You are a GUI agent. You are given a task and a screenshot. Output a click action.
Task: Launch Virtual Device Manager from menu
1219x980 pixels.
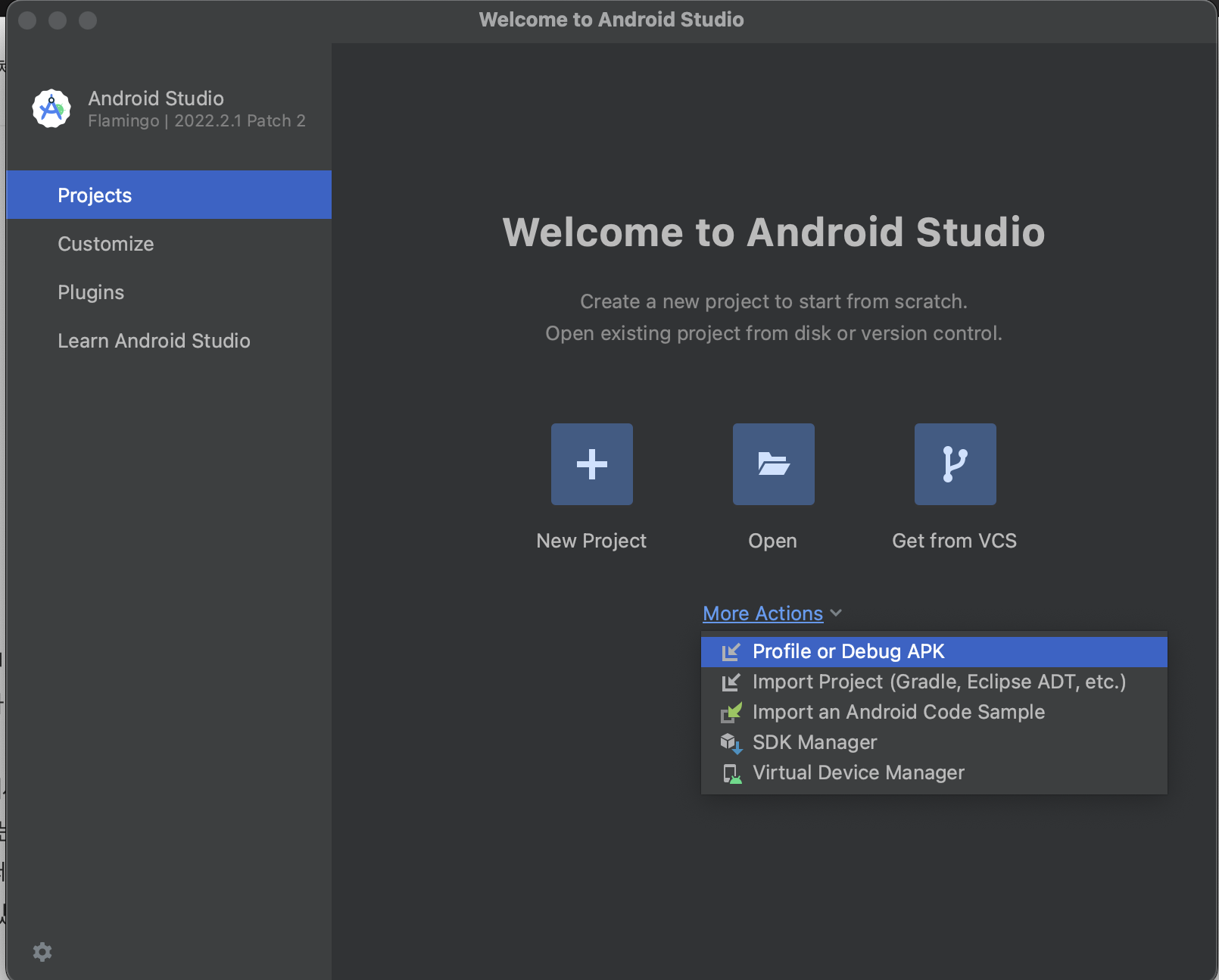click(934, 773)
